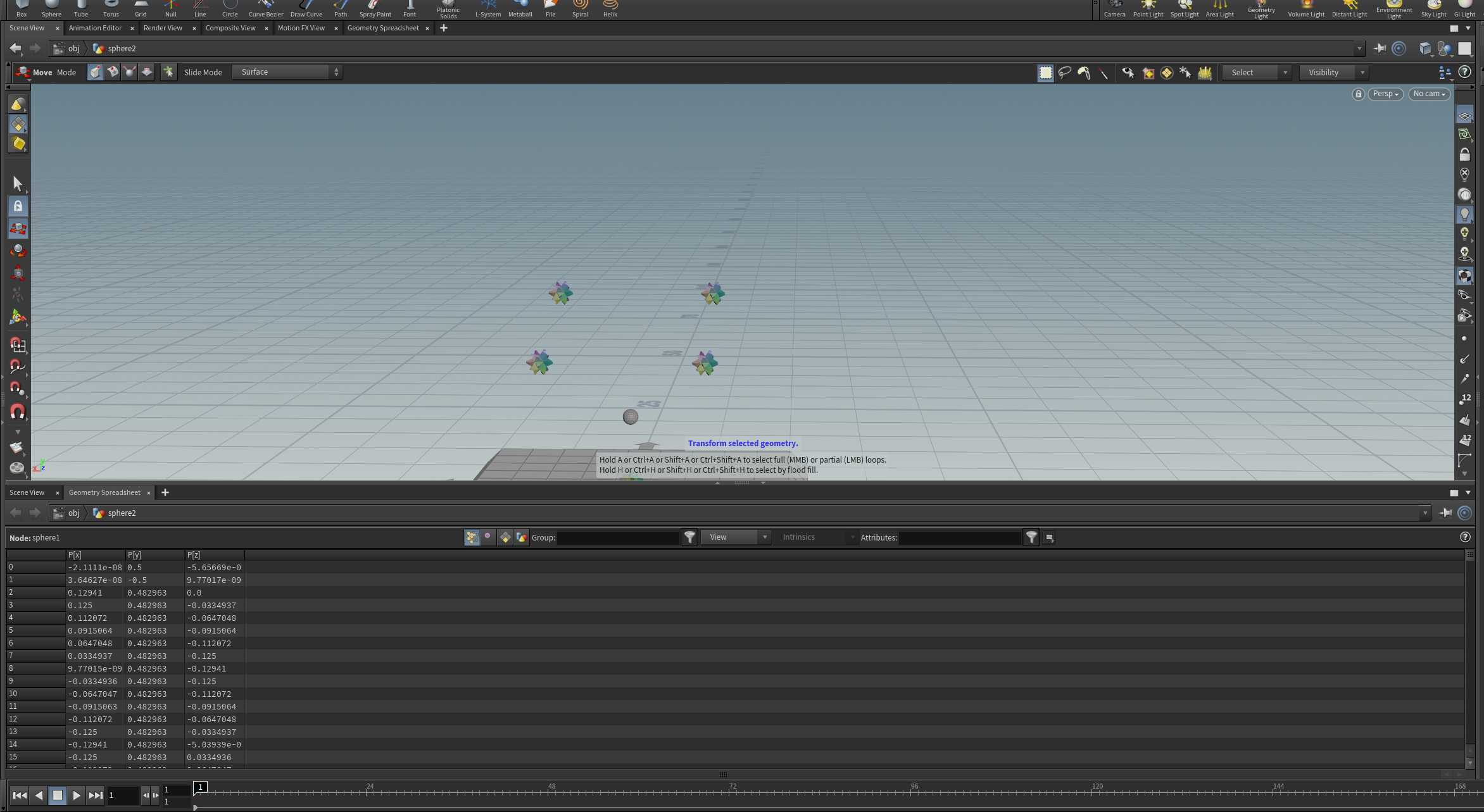Open the Composite View tab

230,28
